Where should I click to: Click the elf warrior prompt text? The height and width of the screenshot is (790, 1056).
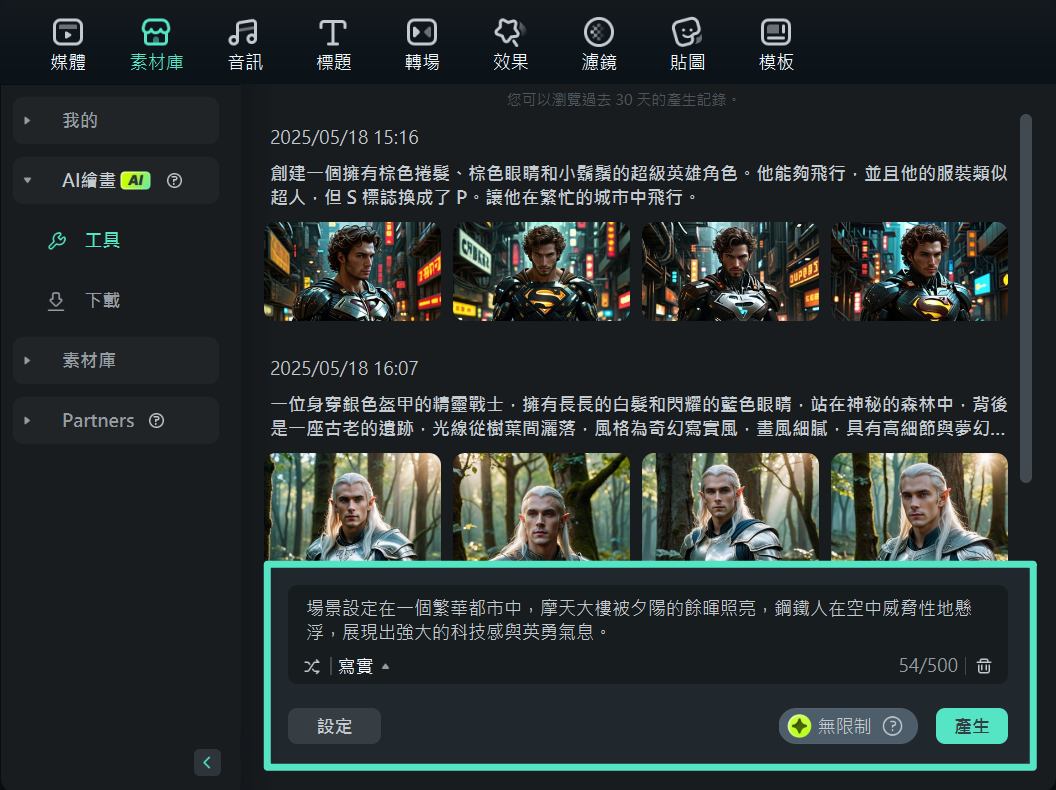coord(638,416)
